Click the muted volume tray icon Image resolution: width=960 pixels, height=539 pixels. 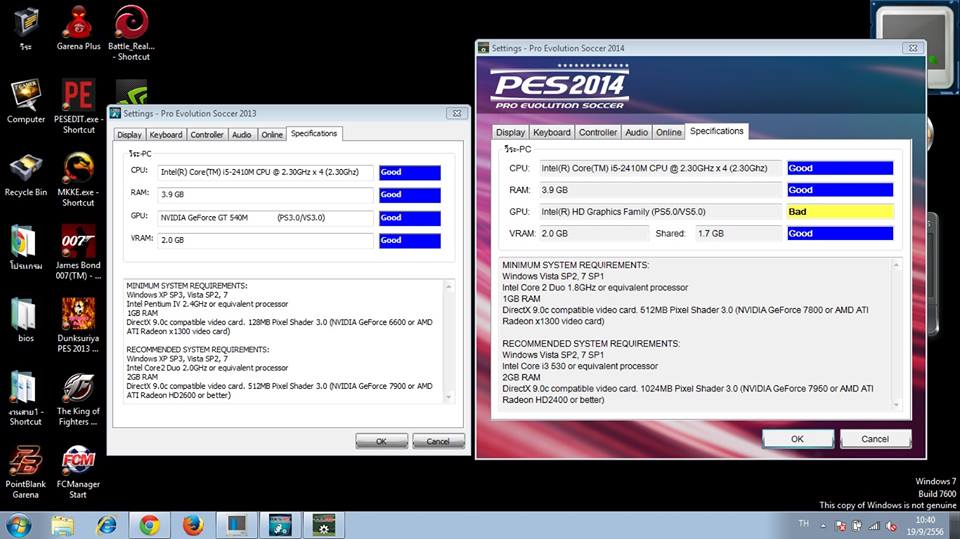(891, 526)
